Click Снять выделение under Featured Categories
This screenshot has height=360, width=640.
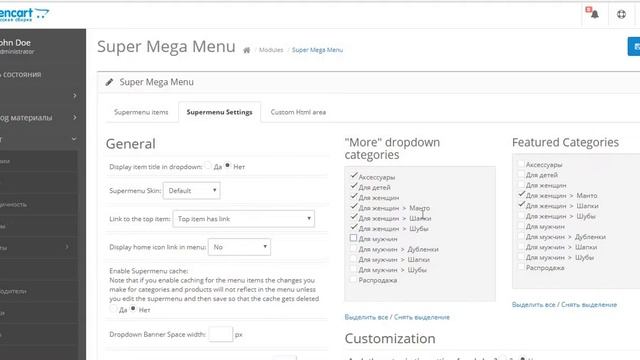(x=589, y=304)
